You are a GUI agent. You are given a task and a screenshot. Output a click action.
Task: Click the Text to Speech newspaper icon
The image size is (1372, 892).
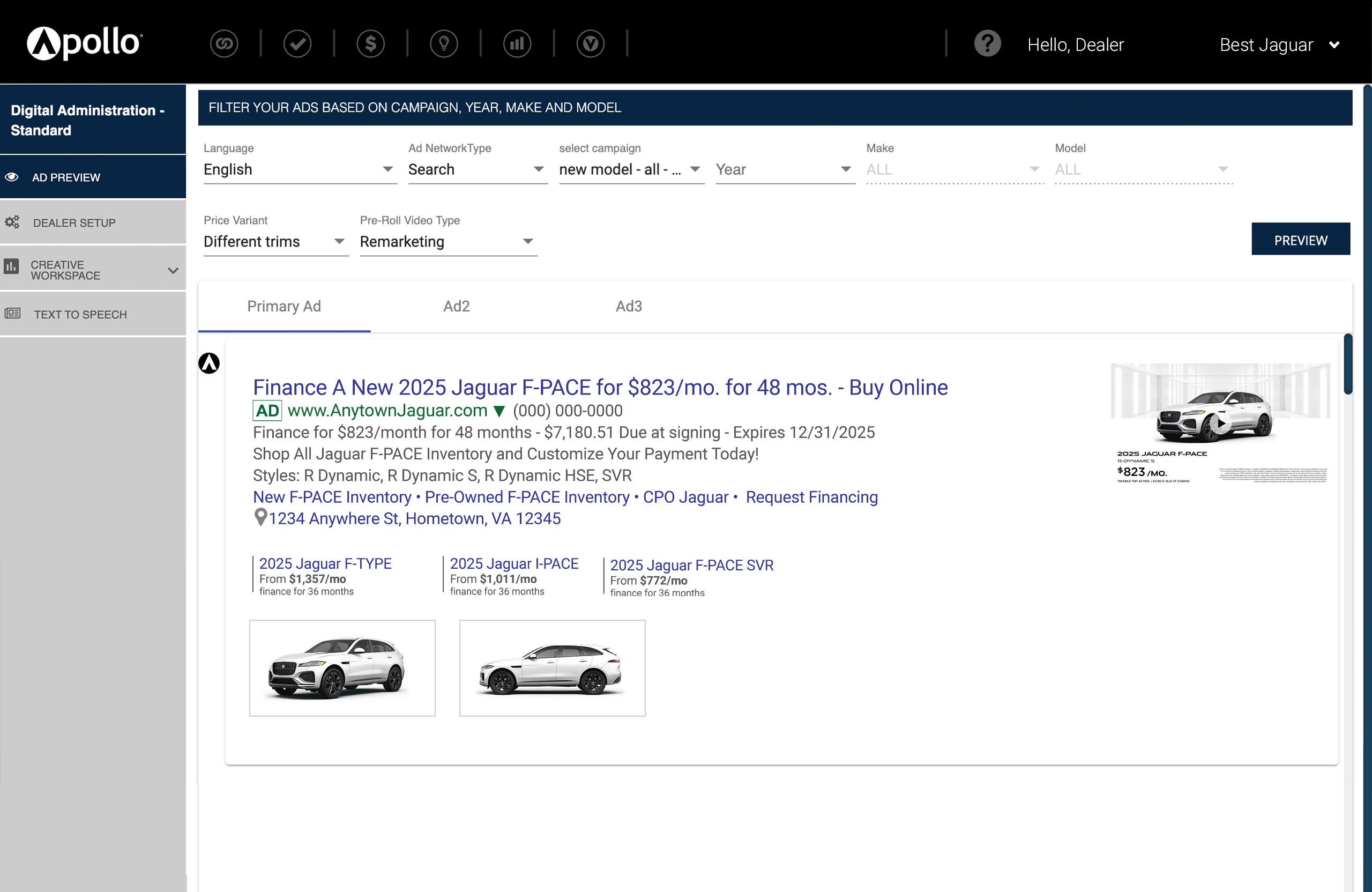13,314
